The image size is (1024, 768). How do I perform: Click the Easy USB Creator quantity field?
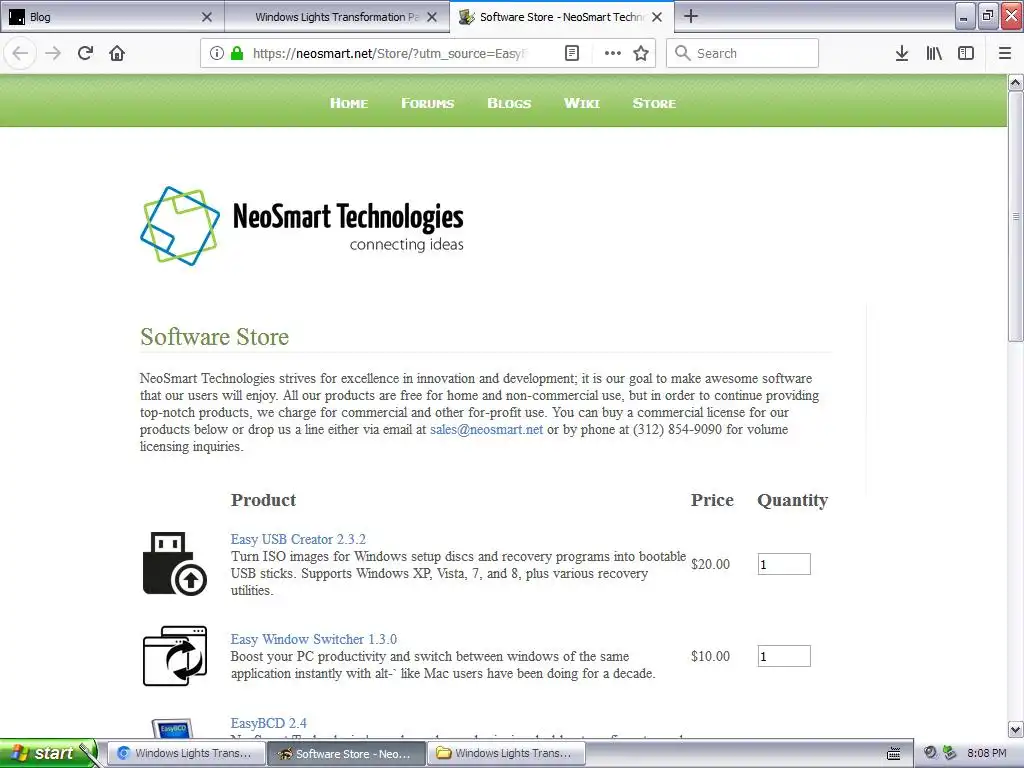point(784,564)
